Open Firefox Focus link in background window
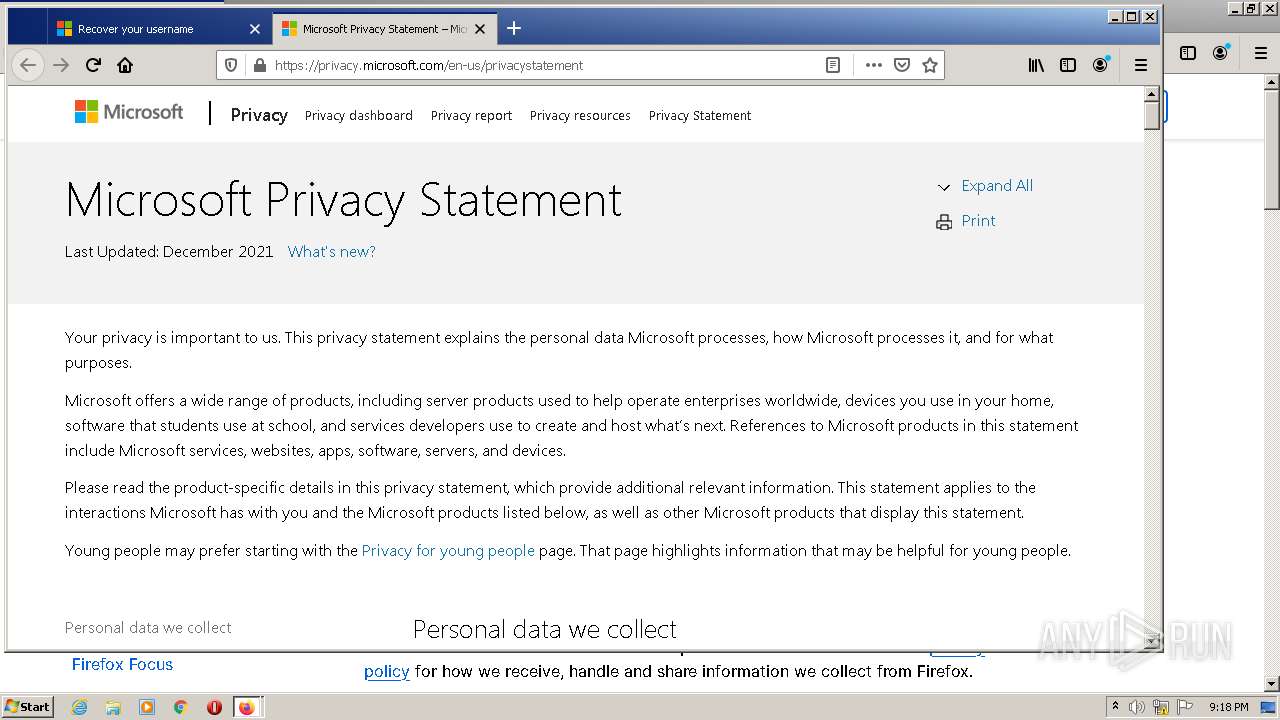Viewport: 1280px width, 720px height. tap(122, 664)
